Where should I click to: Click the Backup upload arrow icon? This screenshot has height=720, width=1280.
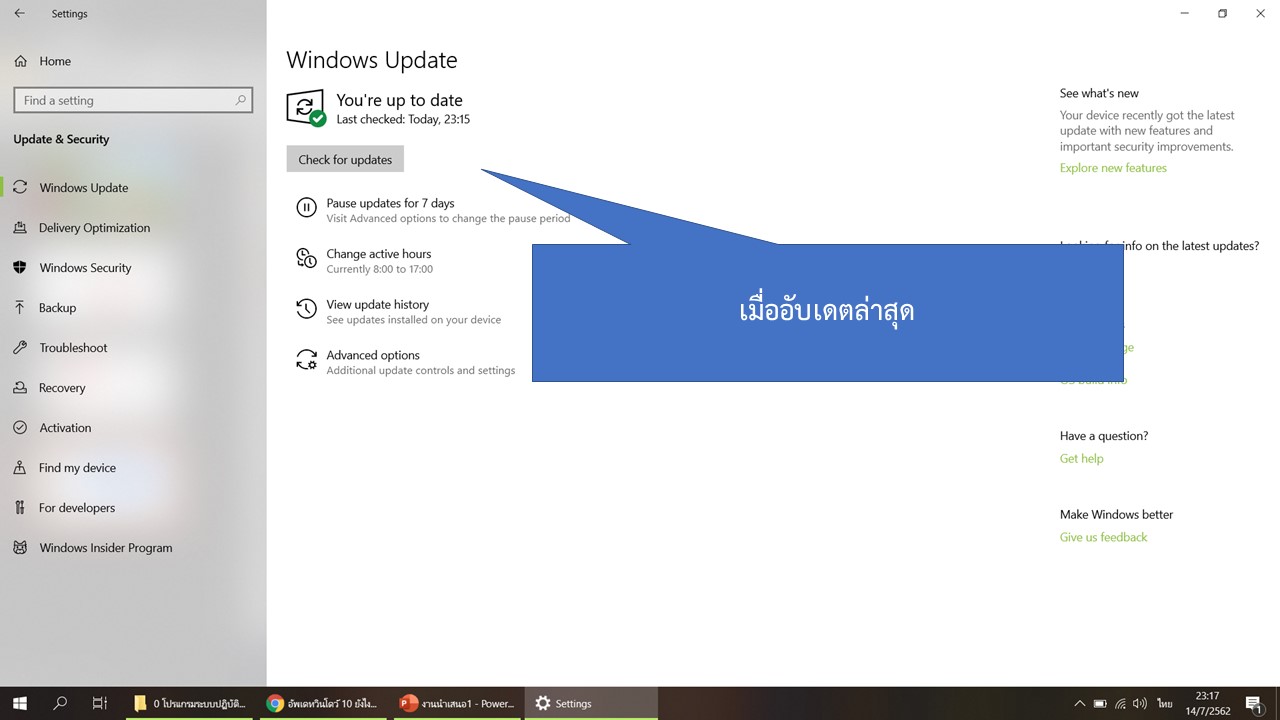20,307
